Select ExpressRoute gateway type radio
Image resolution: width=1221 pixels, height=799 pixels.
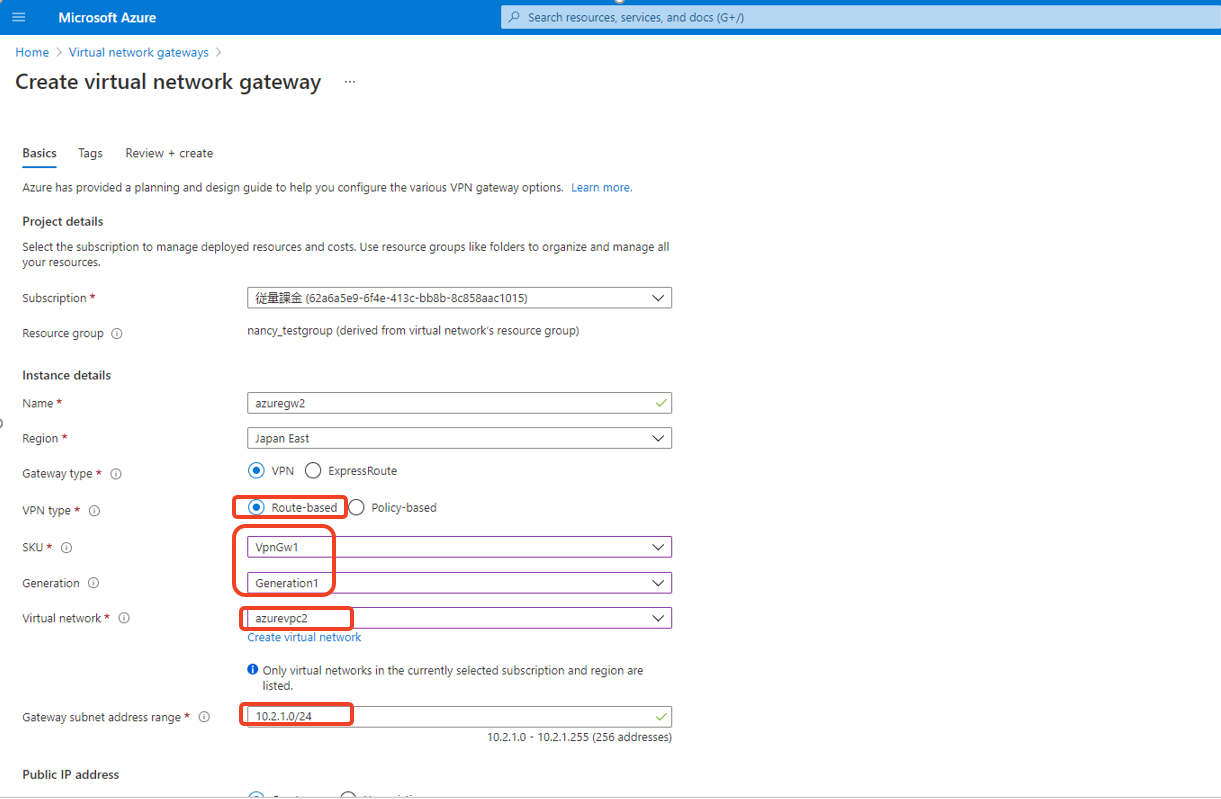coord(313,470)
